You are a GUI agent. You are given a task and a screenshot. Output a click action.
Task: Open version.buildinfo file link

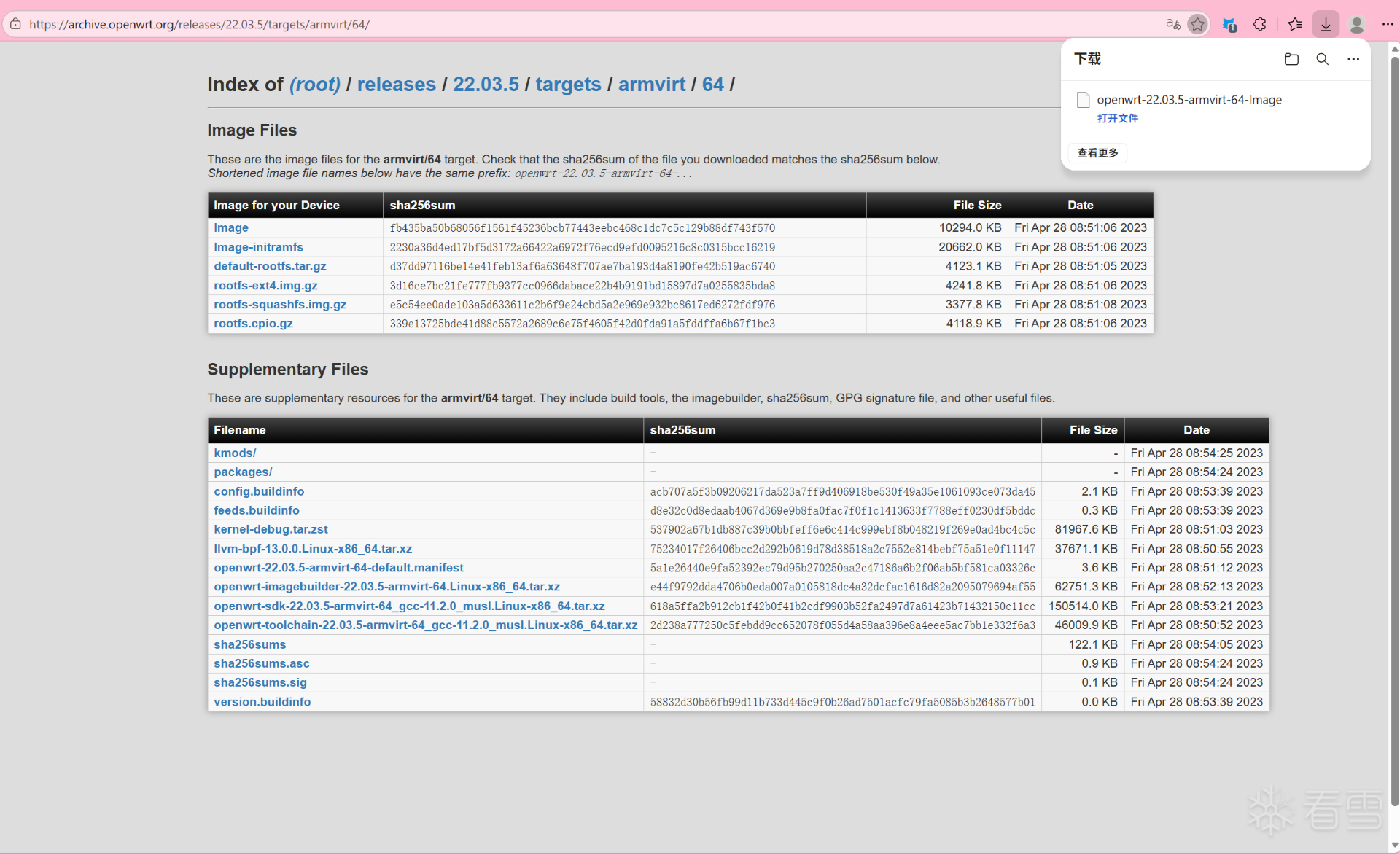coord(262,702)
